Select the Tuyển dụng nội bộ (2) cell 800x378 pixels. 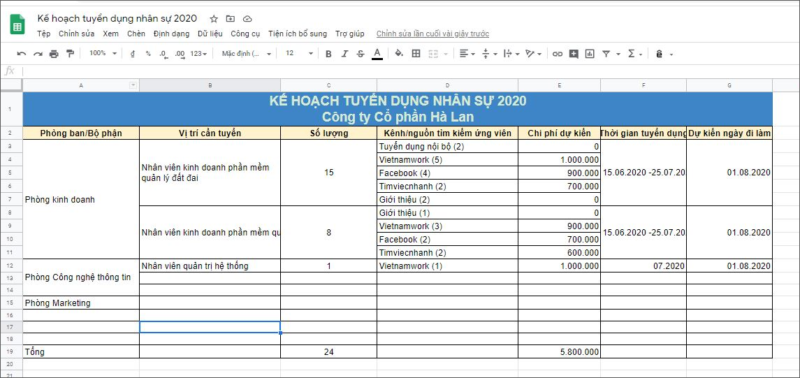[x=447, y=146]
